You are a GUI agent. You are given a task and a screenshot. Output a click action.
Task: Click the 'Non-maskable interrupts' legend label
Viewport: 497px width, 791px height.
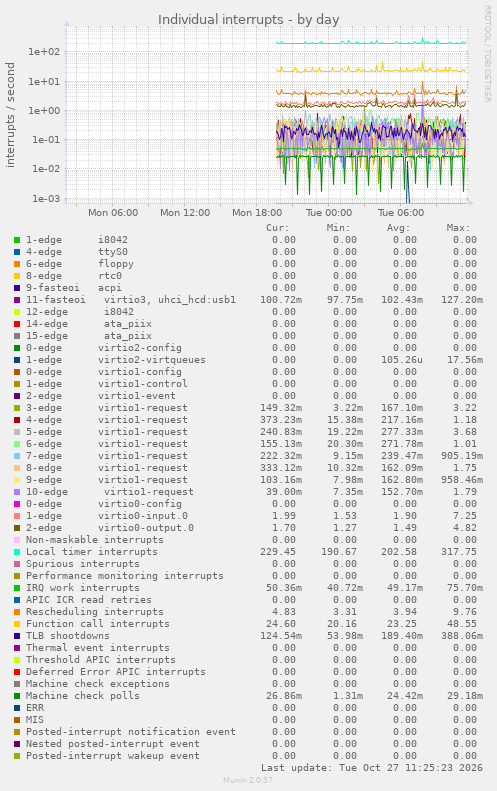tap(95, 540)
